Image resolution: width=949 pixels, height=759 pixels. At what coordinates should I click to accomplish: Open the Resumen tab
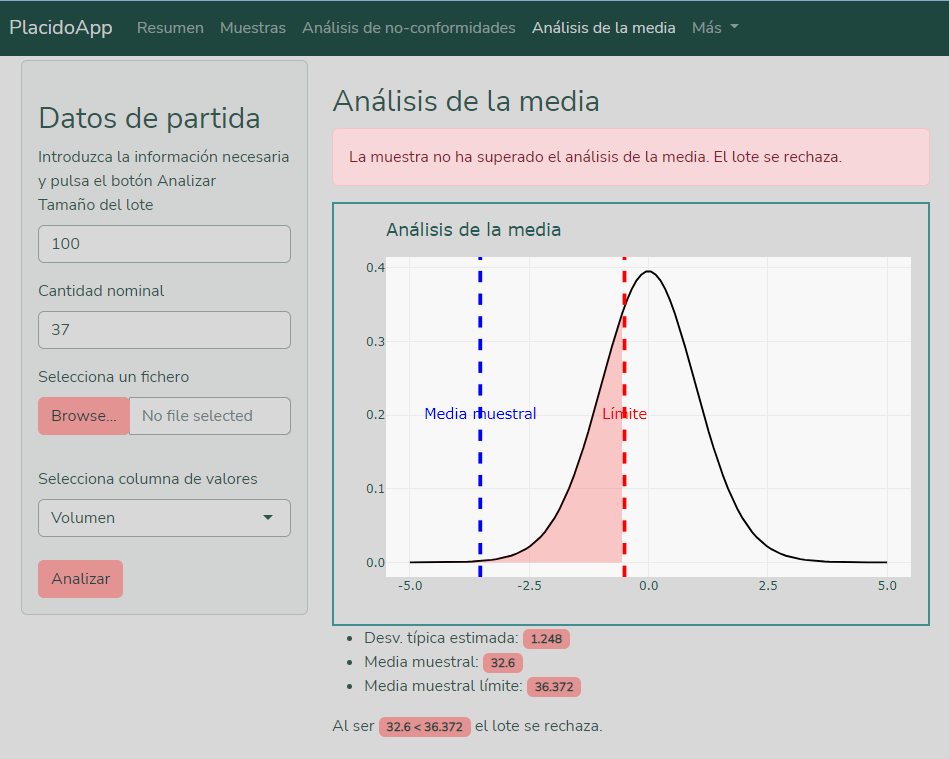[x=170, y=28]
